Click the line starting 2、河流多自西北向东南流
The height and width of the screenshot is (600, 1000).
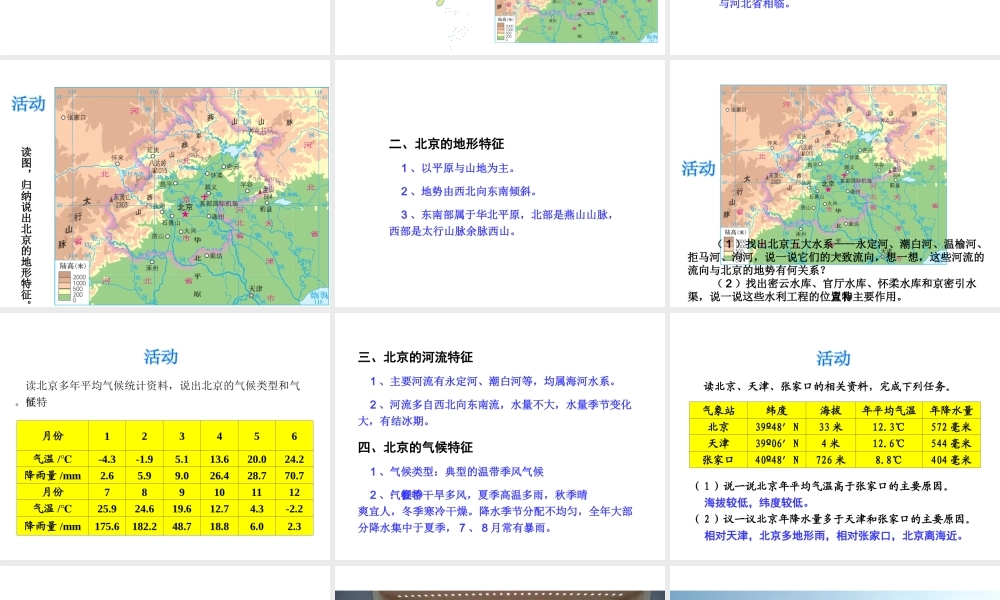click(x=495, y=413)
